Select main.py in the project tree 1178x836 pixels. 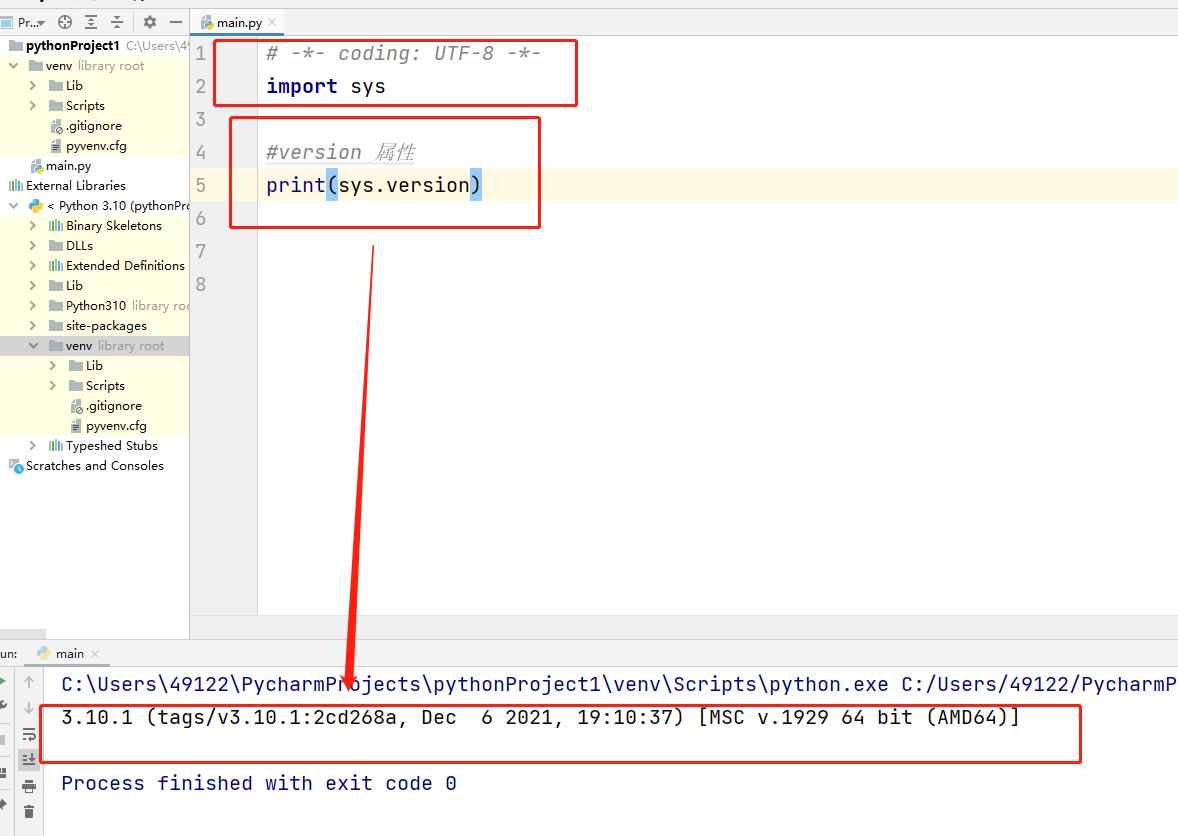pos(68,166)
